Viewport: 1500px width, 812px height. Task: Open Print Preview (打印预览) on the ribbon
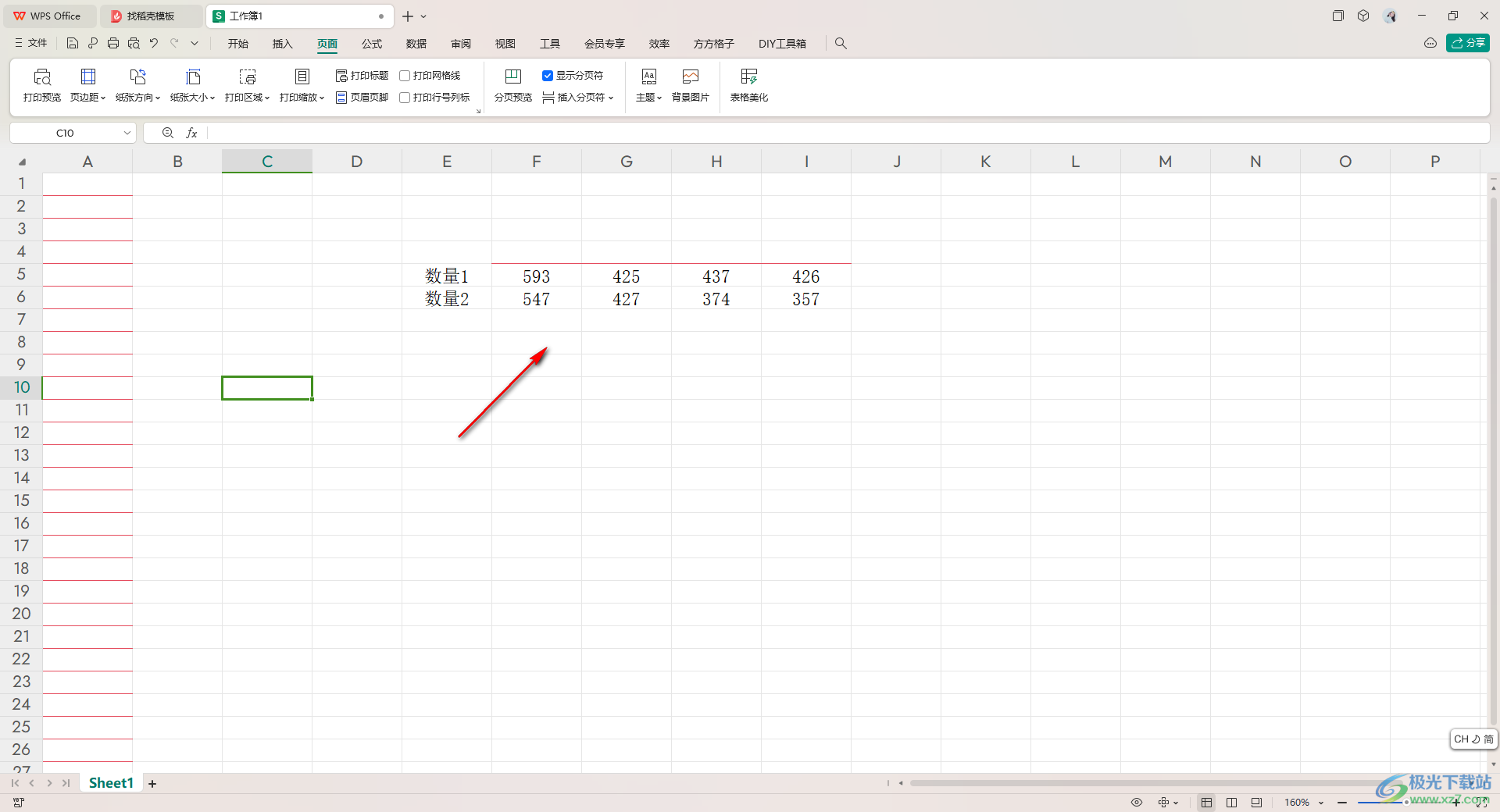click(x=42, y=85)
